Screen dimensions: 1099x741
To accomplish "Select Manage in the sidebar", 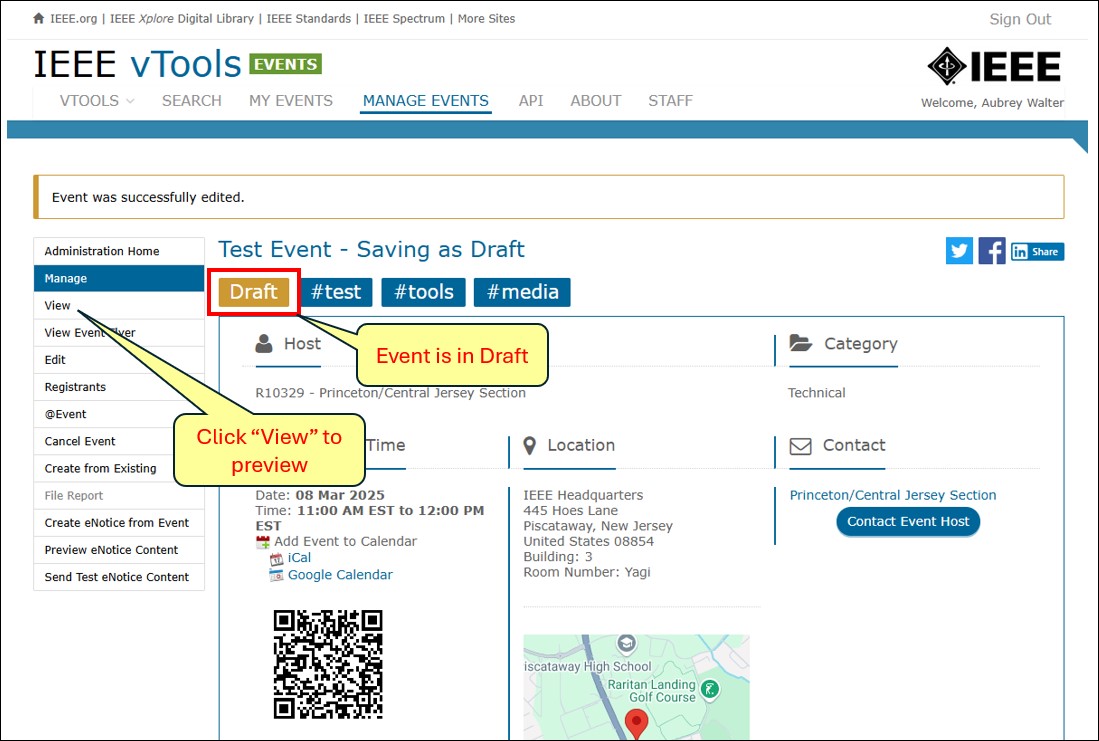I will (119, 278).
